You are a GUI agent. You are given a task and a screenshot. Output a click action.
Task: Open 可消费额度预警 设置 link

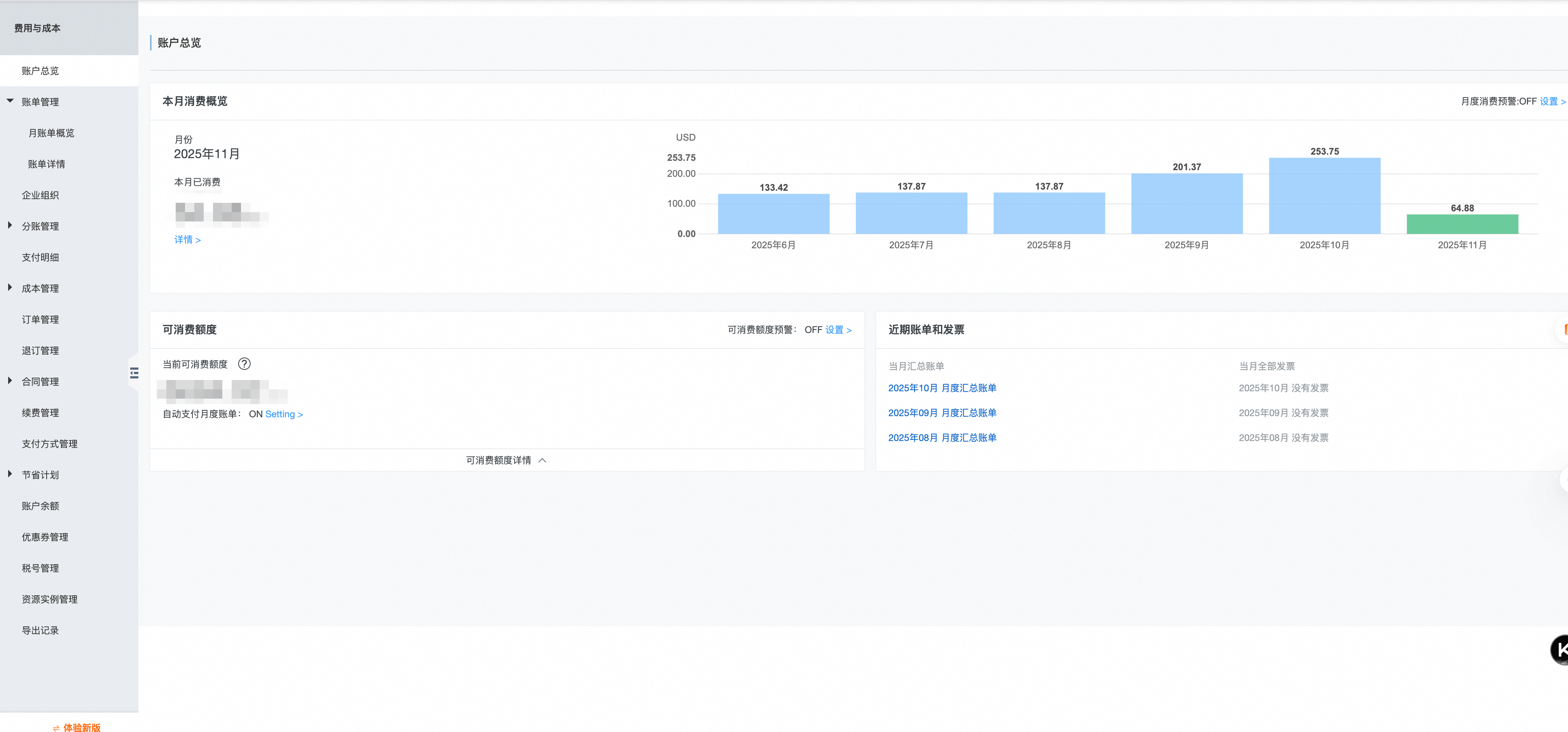838,330
